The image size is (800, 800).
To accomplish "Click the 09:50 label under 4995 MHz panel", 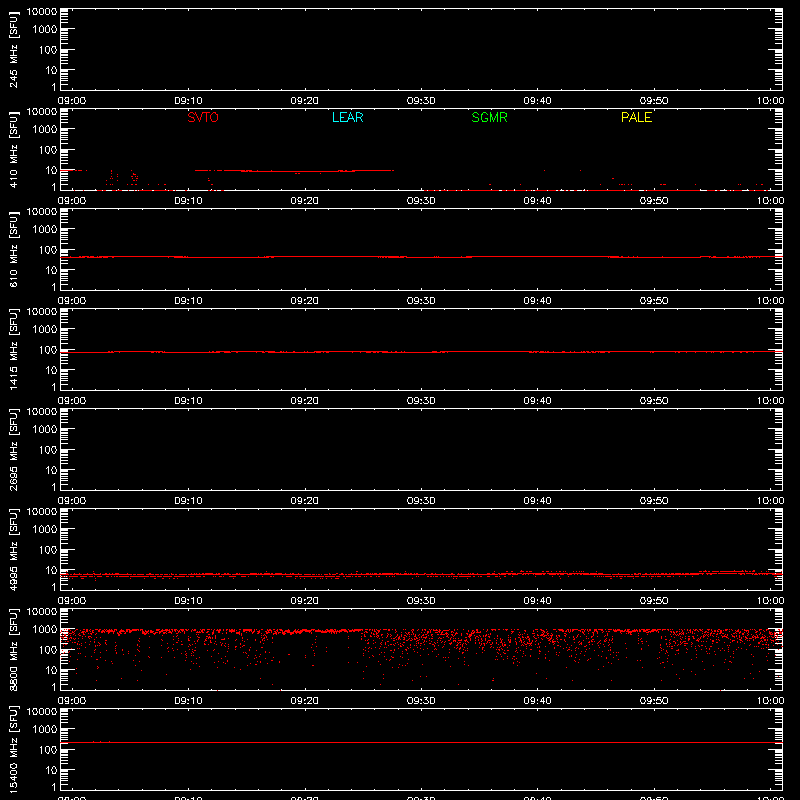I will click(x=654, y=601).
